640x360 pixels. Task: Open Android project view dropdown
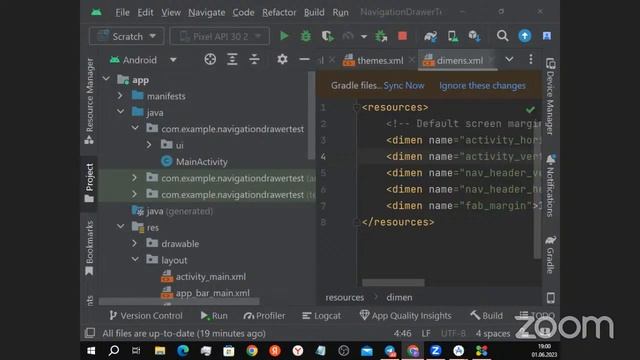pyautogui.click(x=142, y=60)
